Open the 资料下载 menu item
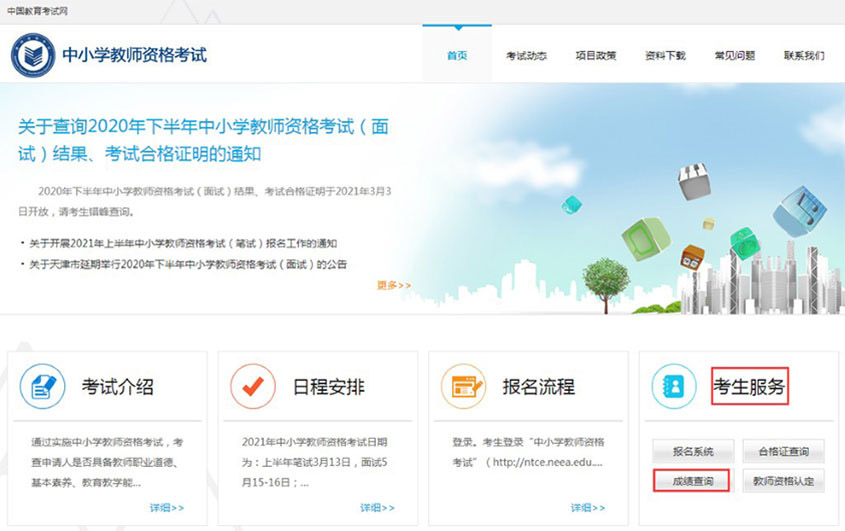Viewport: 845px width, 531px height. (x=665, y=56)
